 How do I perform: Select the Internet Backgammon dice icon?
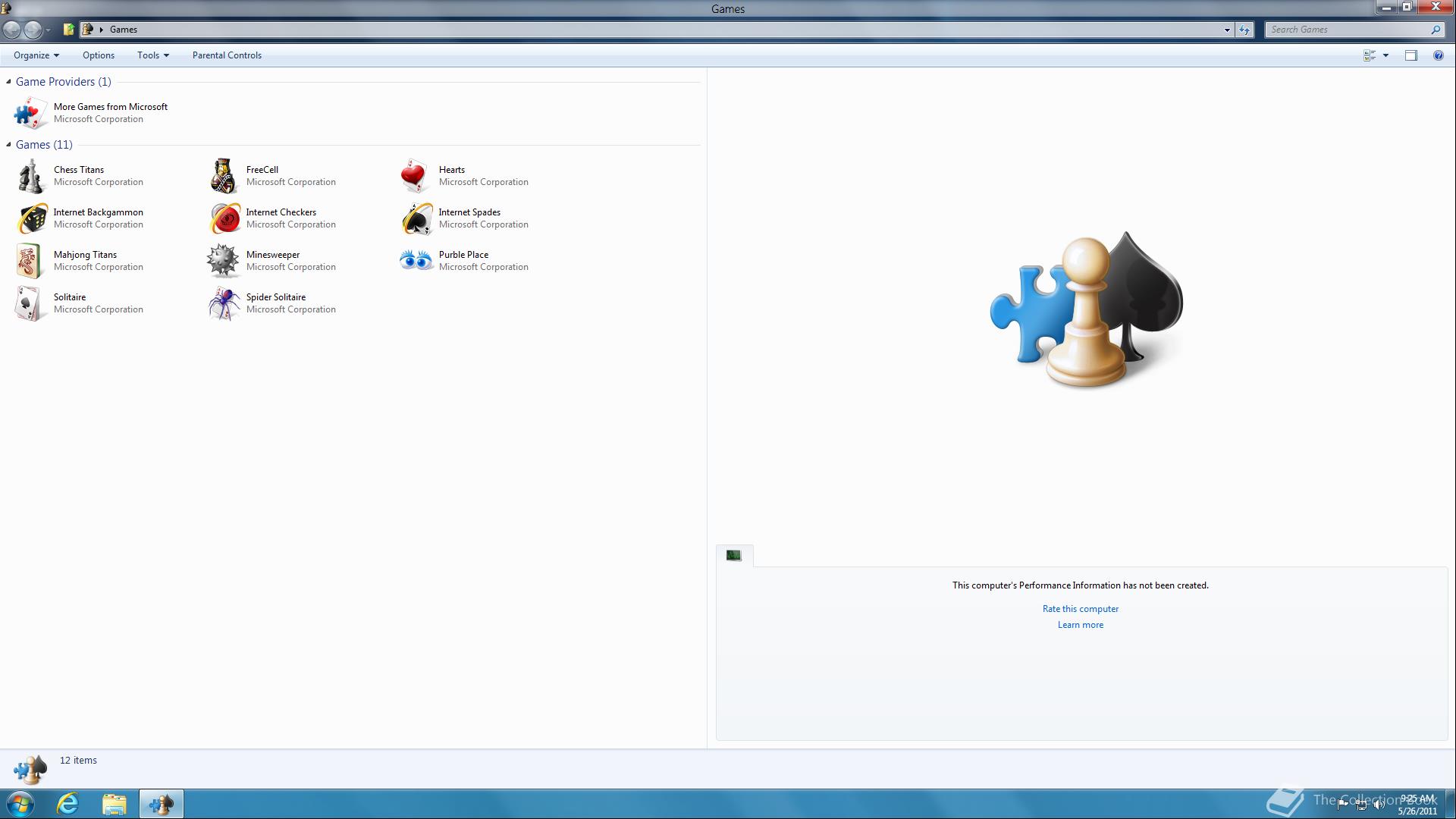point(31,218)
